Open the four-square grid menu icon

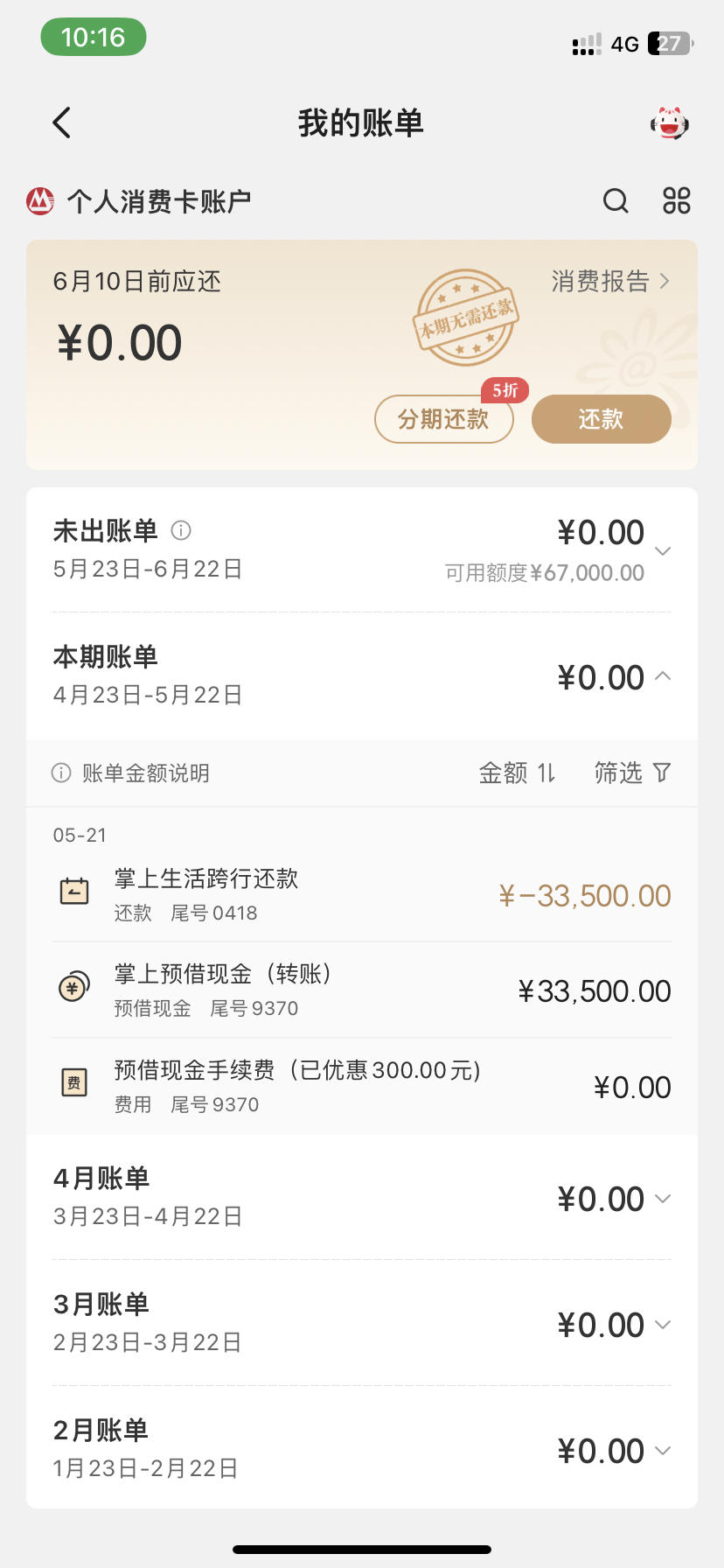tap(676, 201)
